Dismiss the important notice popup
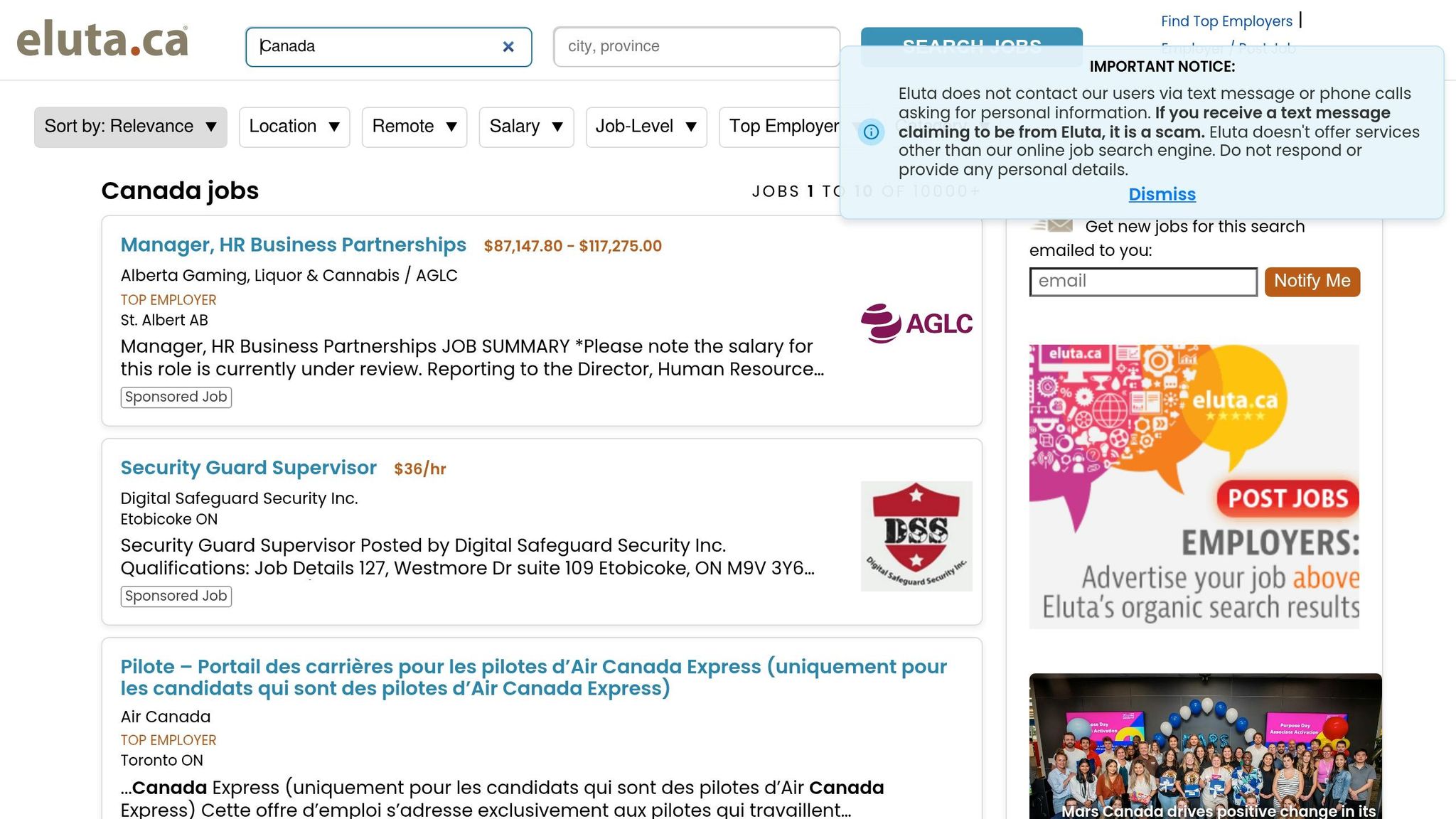 [1162, 194]
